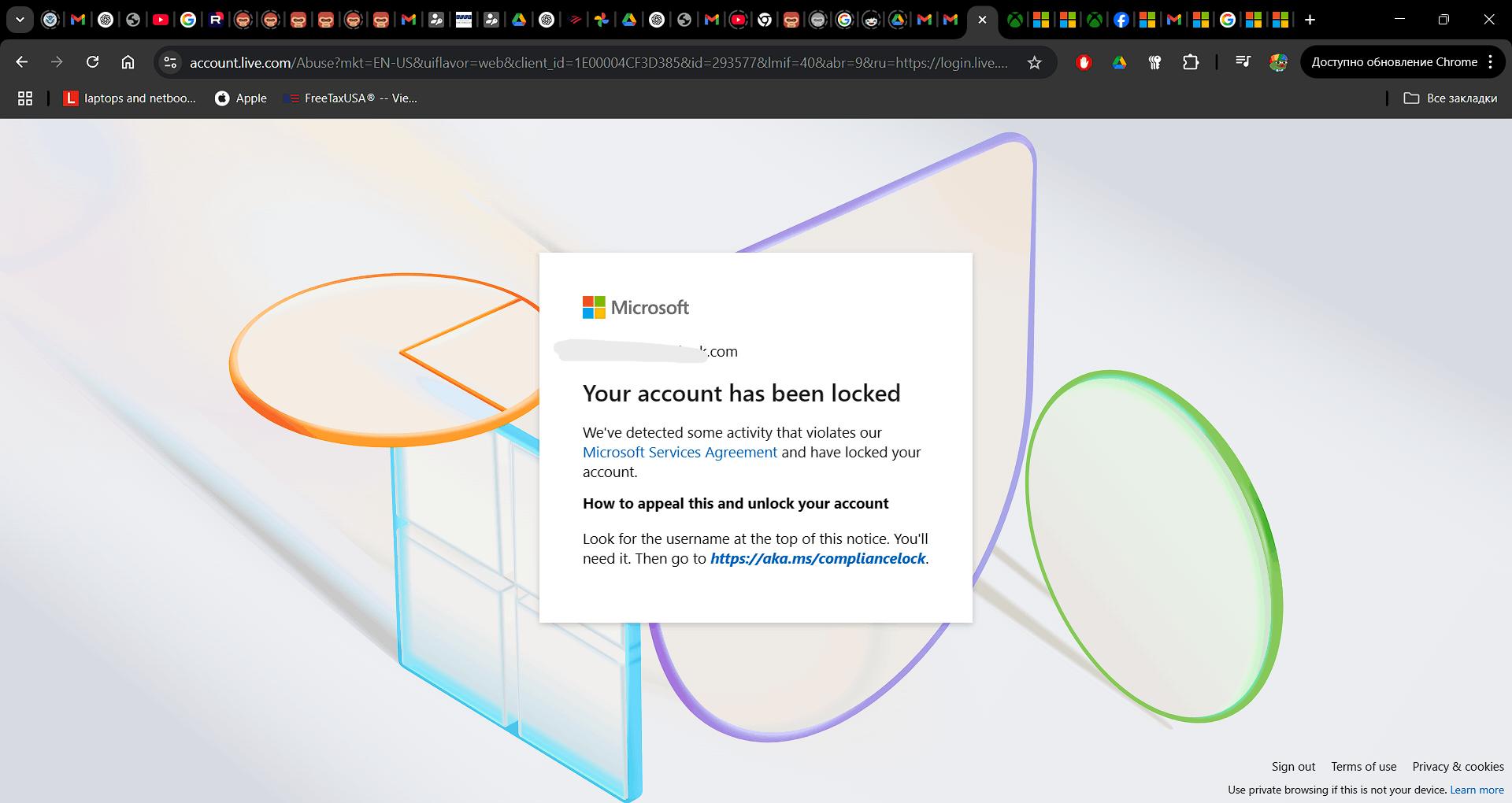Open Google Drive extension in the toolbar

[1119, 62]
